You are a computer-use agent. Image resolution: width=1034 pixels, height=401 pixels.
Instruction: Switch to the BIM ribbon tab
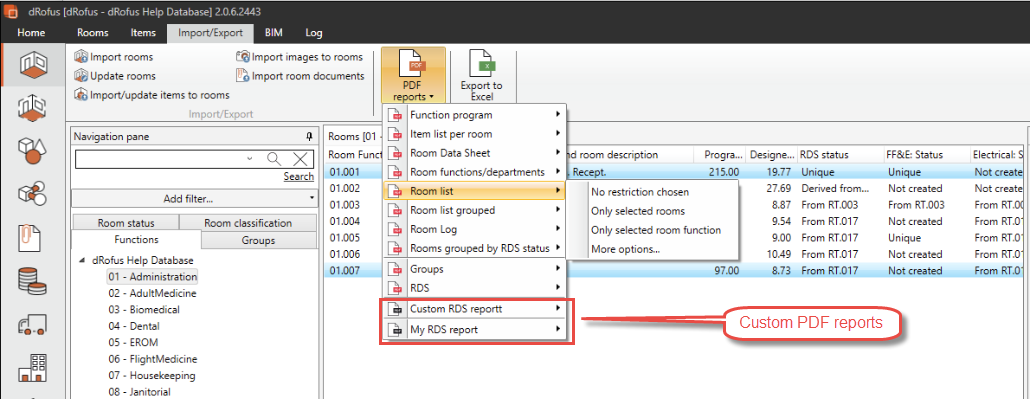pos(273,33)
